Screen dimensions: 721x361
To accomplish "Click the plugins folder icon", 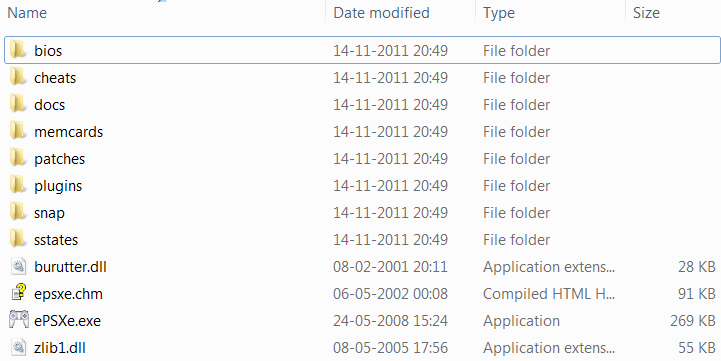I will pos(18,185).
